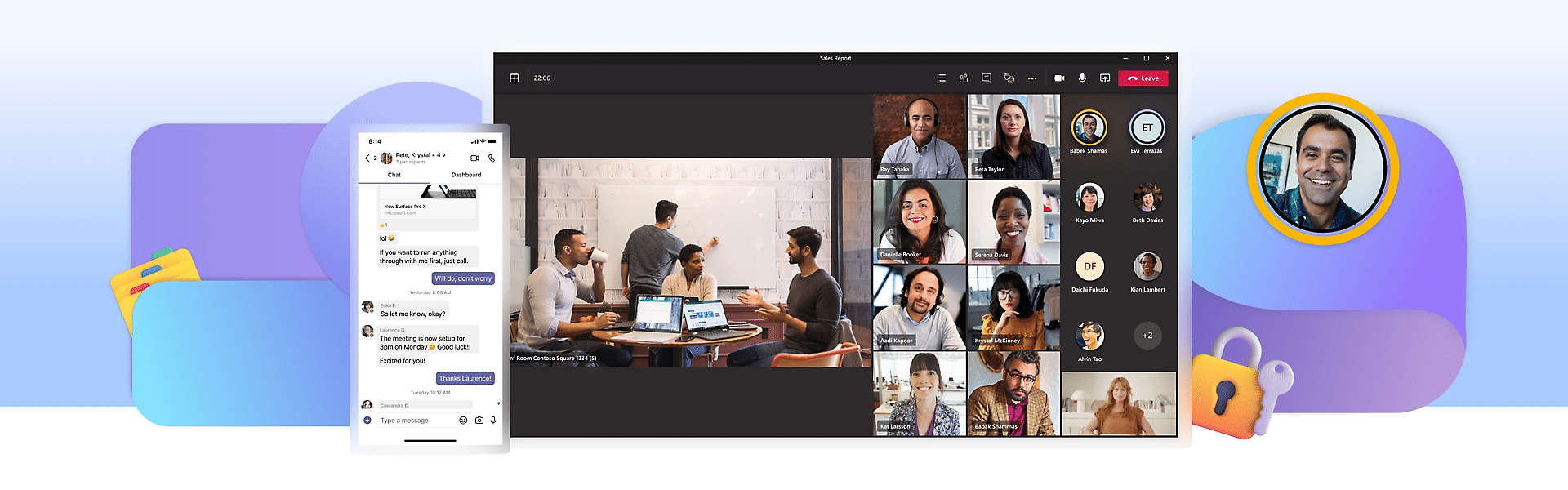Screen dimensions: 1568x490
Task: Select the 'Thanks Laurence!' message
Action: pos(465,378)
